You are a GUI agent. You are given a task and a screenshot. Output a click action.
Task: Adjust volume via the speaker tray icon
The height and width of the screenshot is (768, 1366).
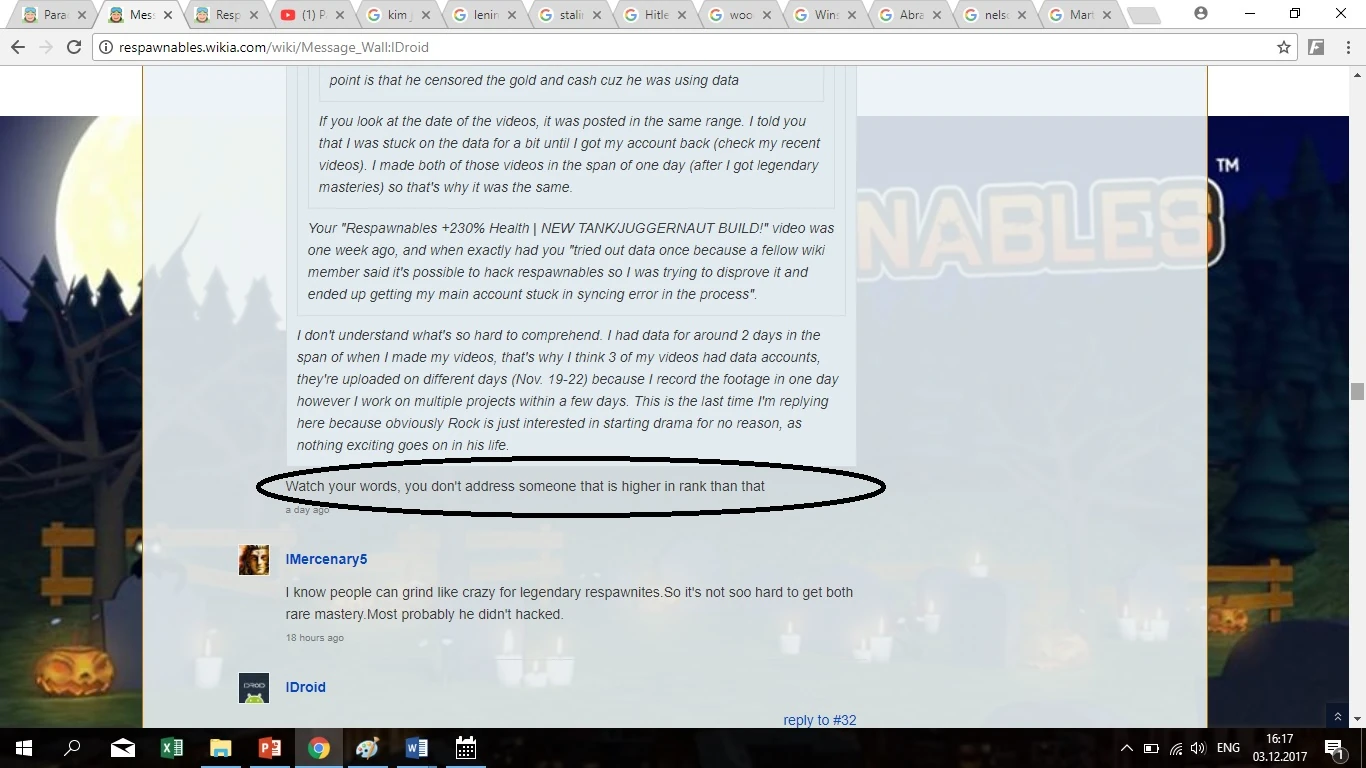(1198, 748)
